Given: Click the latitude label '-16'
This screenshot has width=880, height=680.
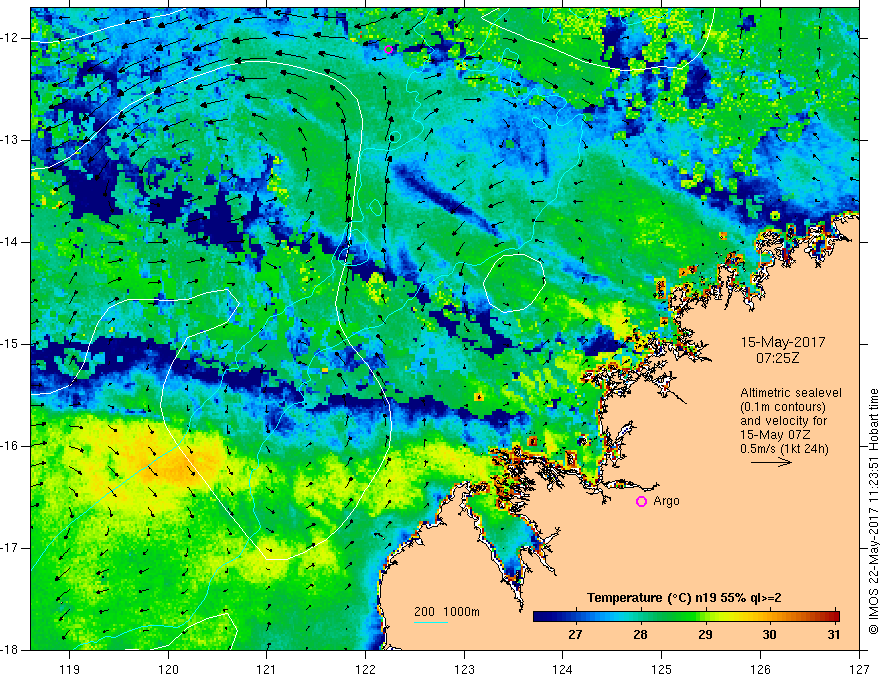Looking at the screenshot, I should point(10,446).
